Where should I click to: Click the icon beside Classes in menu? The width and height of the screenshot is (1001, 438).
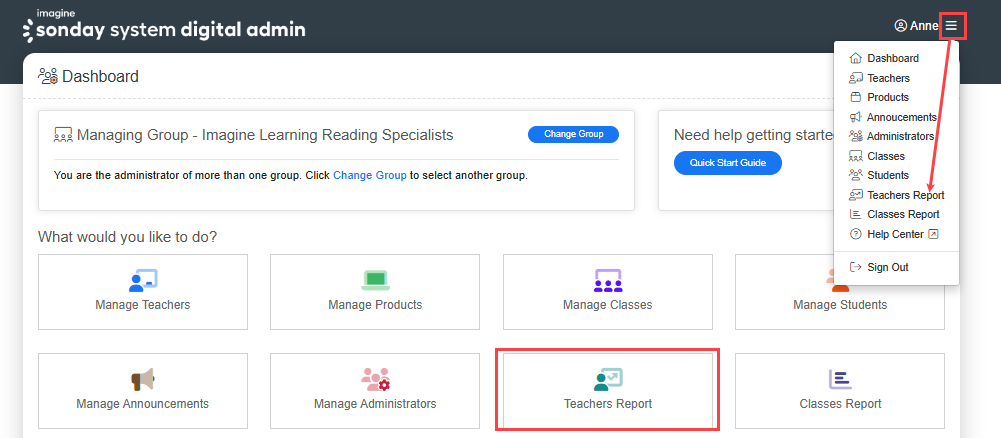click(856, 156)
